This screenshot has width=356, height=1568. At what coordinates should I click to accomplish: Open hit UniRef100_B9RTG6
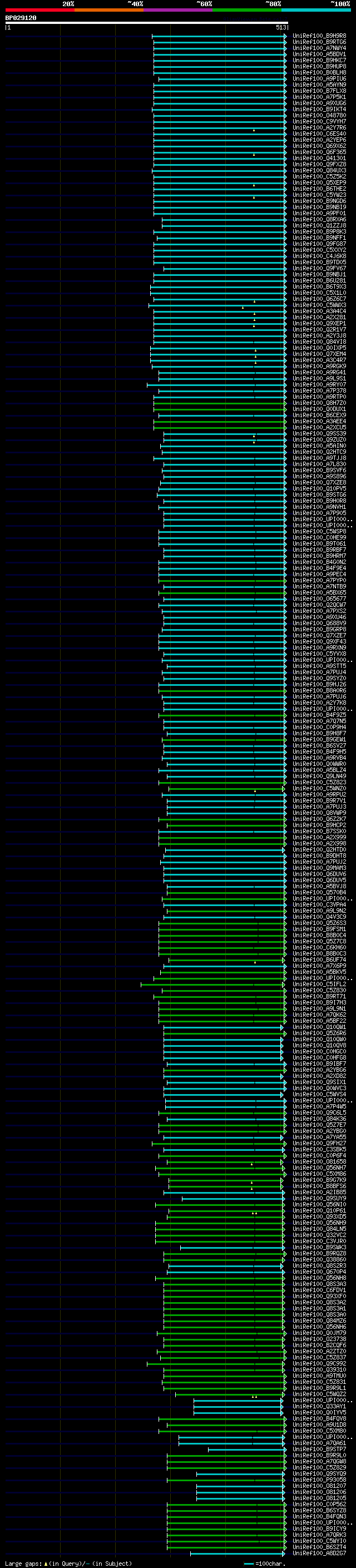tap(319, 42)
